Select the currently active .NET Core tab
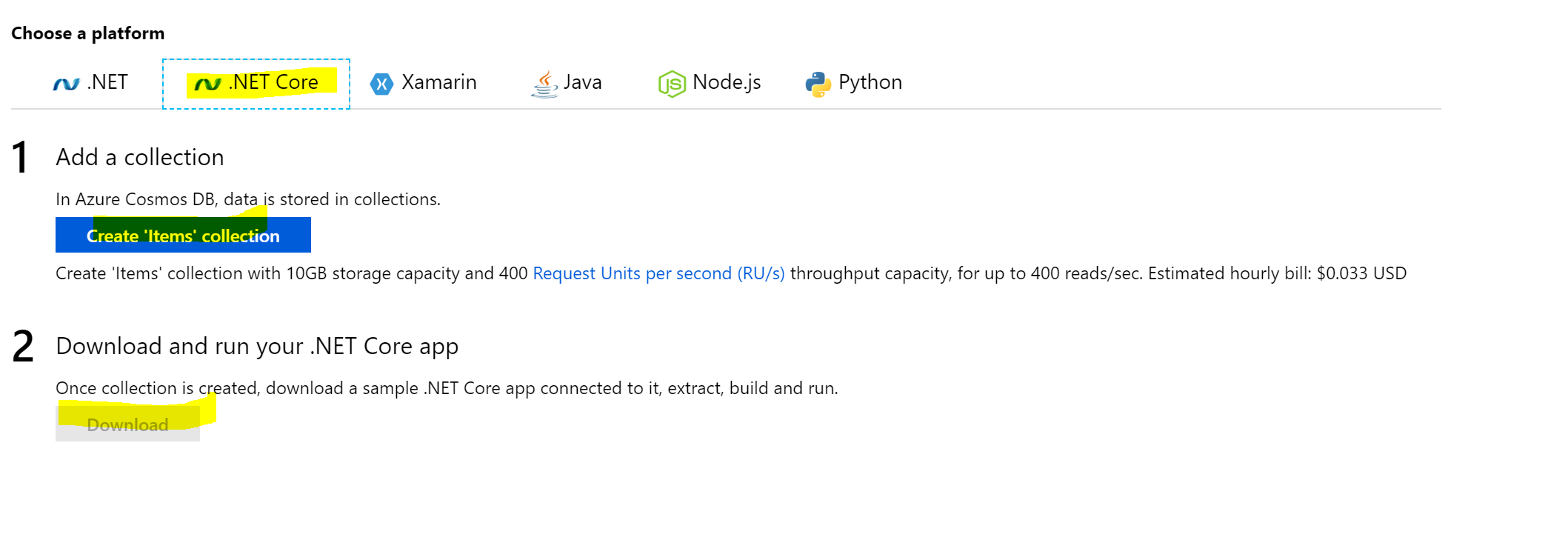The width and height of the screenshot is (1568, 560). coord(256,82)
